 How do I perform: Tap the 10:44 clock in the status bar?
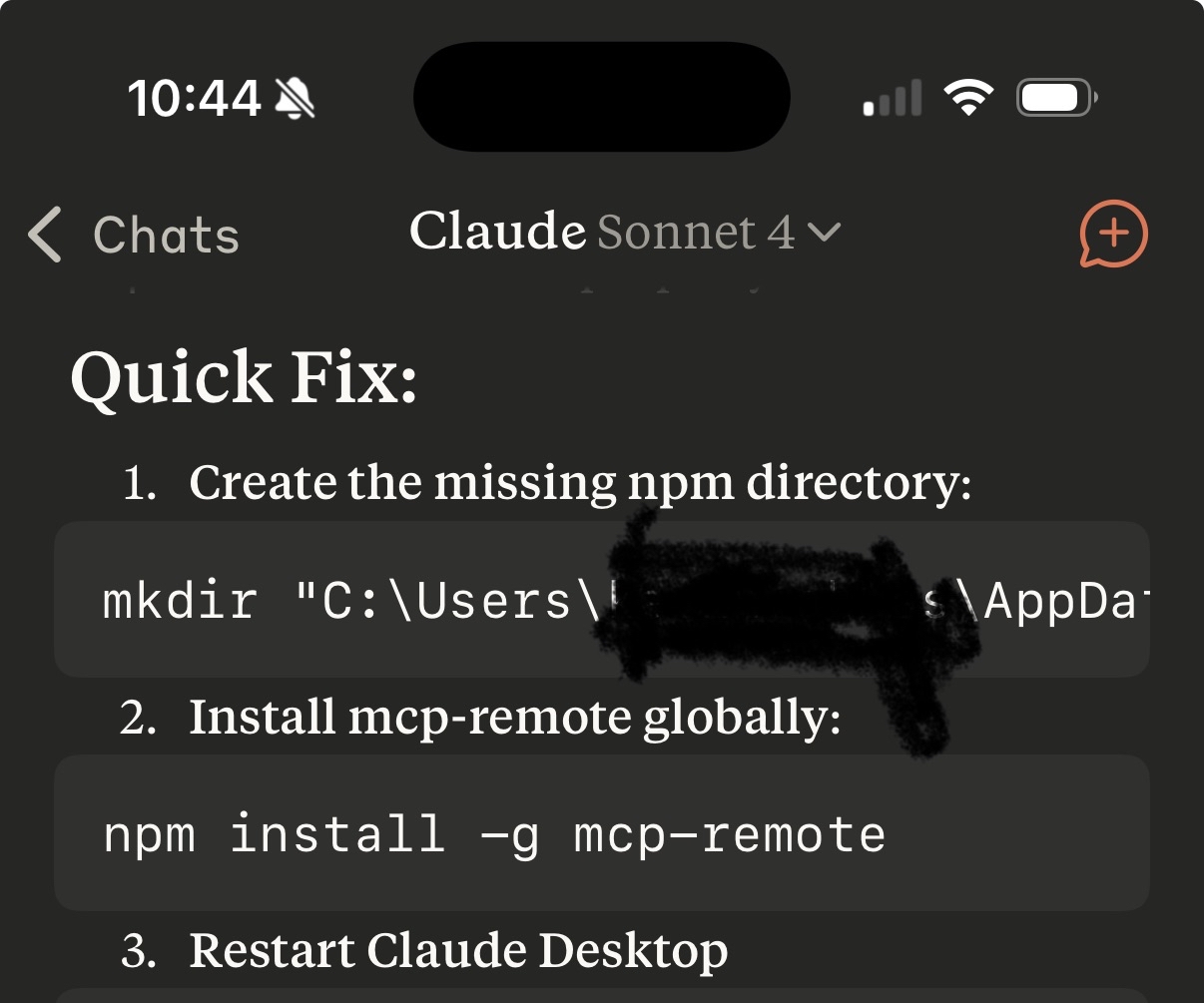[x=195, y=98]
